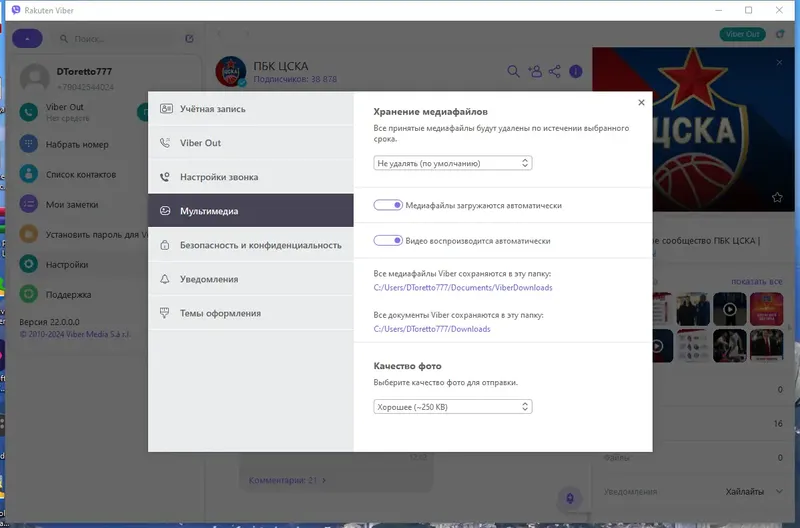Open the red poster media thumbnail in top row
Screen dimensions: 800x528
(766, 309)
